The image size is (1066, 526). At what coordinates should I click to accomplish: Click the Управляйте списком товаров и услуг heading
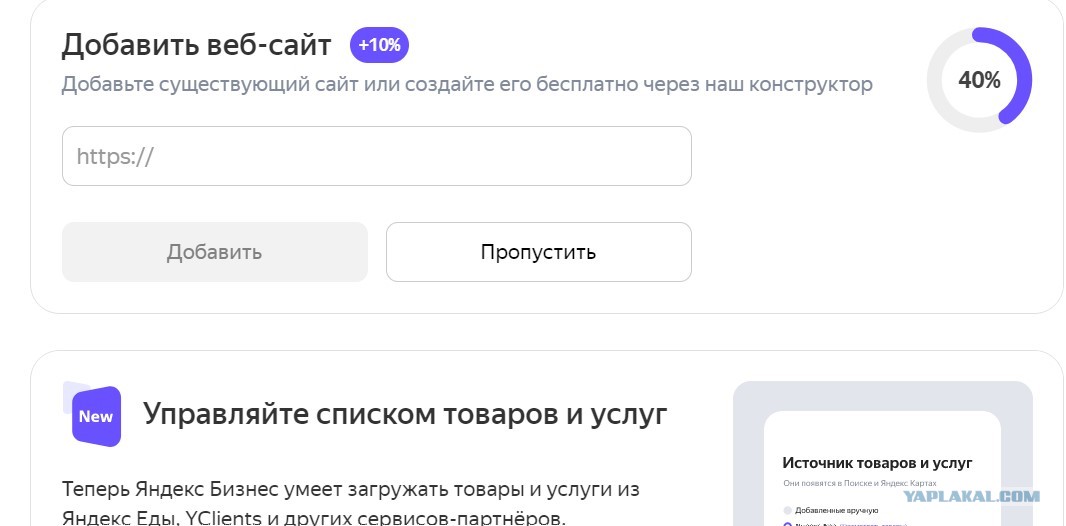[405, 413]
